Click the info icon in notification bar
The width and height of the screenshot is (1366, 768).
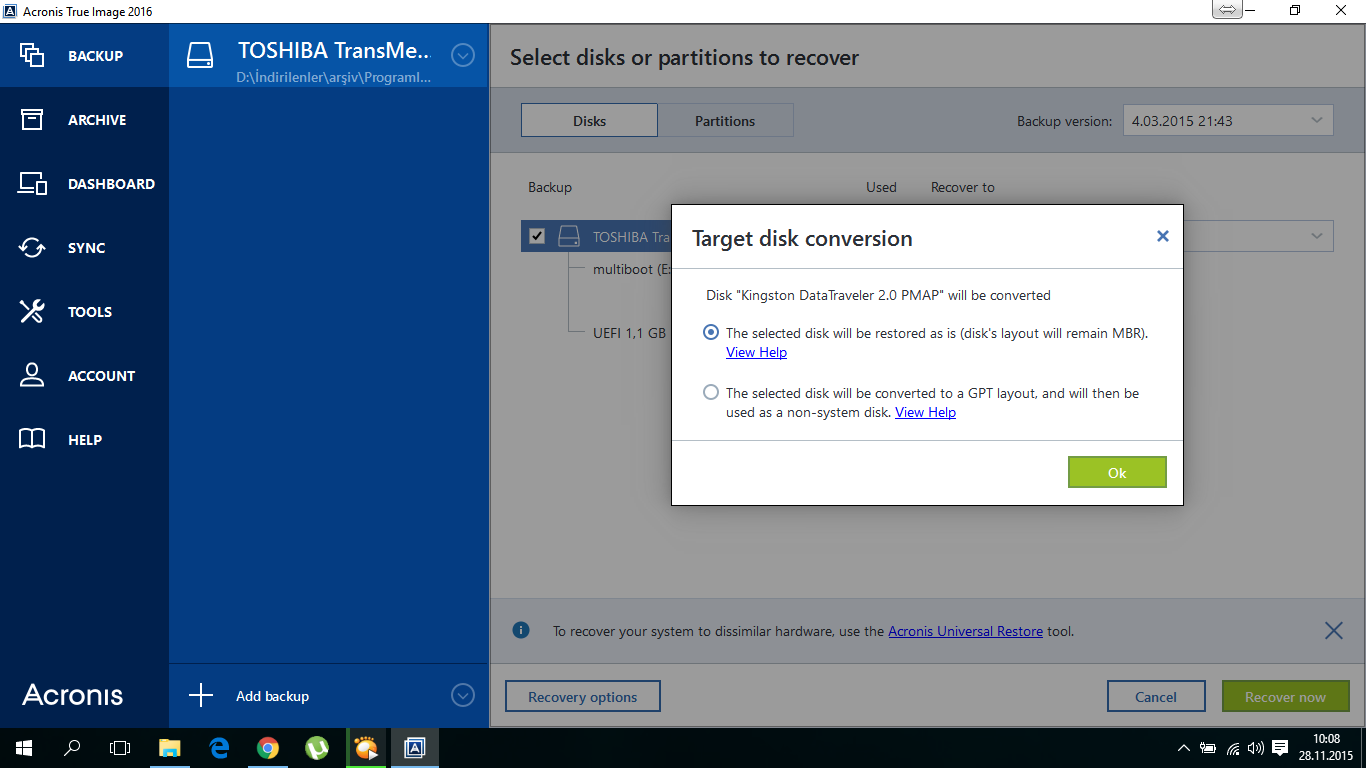[x=521, y=630]
